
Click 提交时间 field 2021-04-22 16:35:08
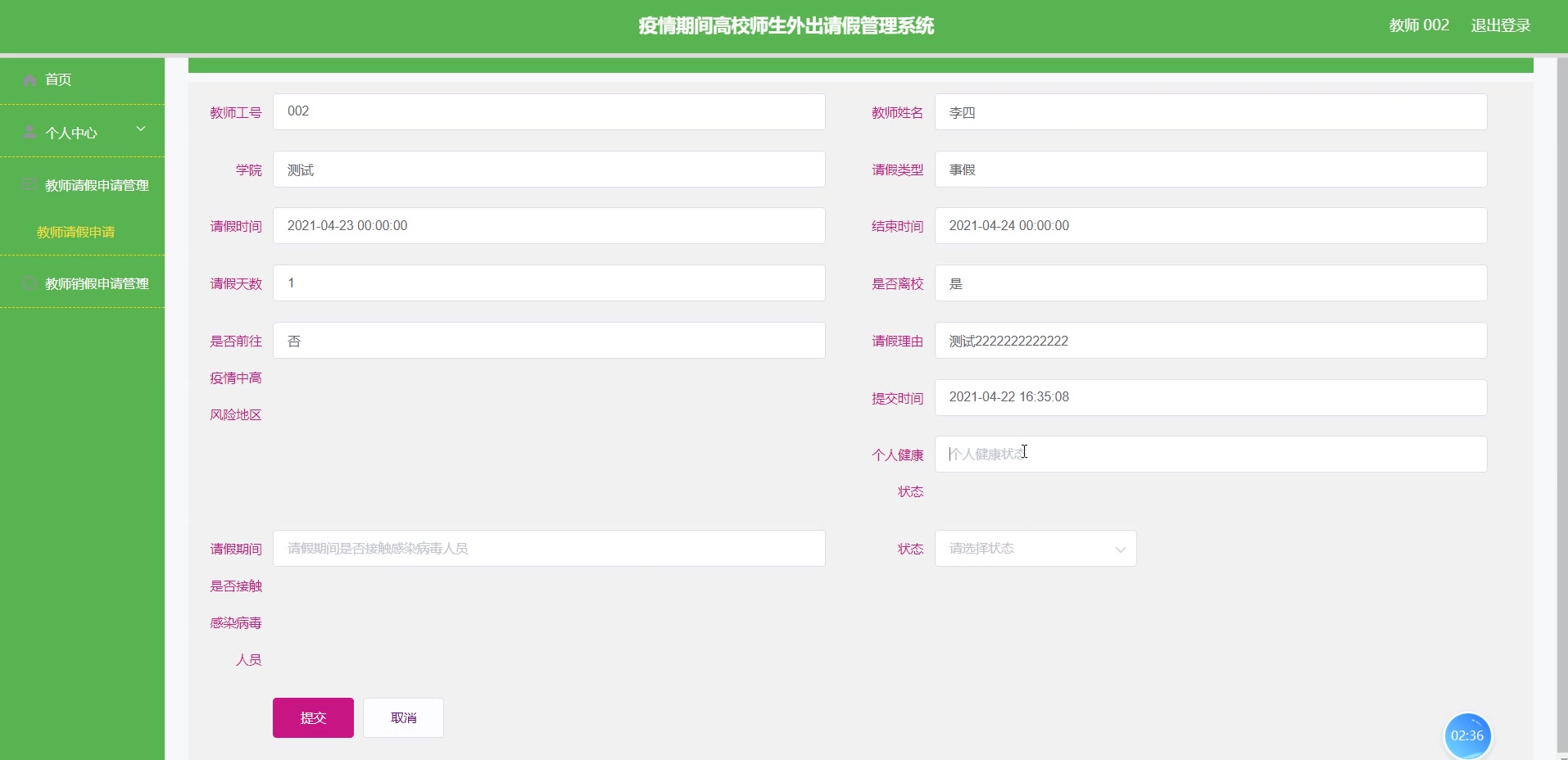(1211, 397)
